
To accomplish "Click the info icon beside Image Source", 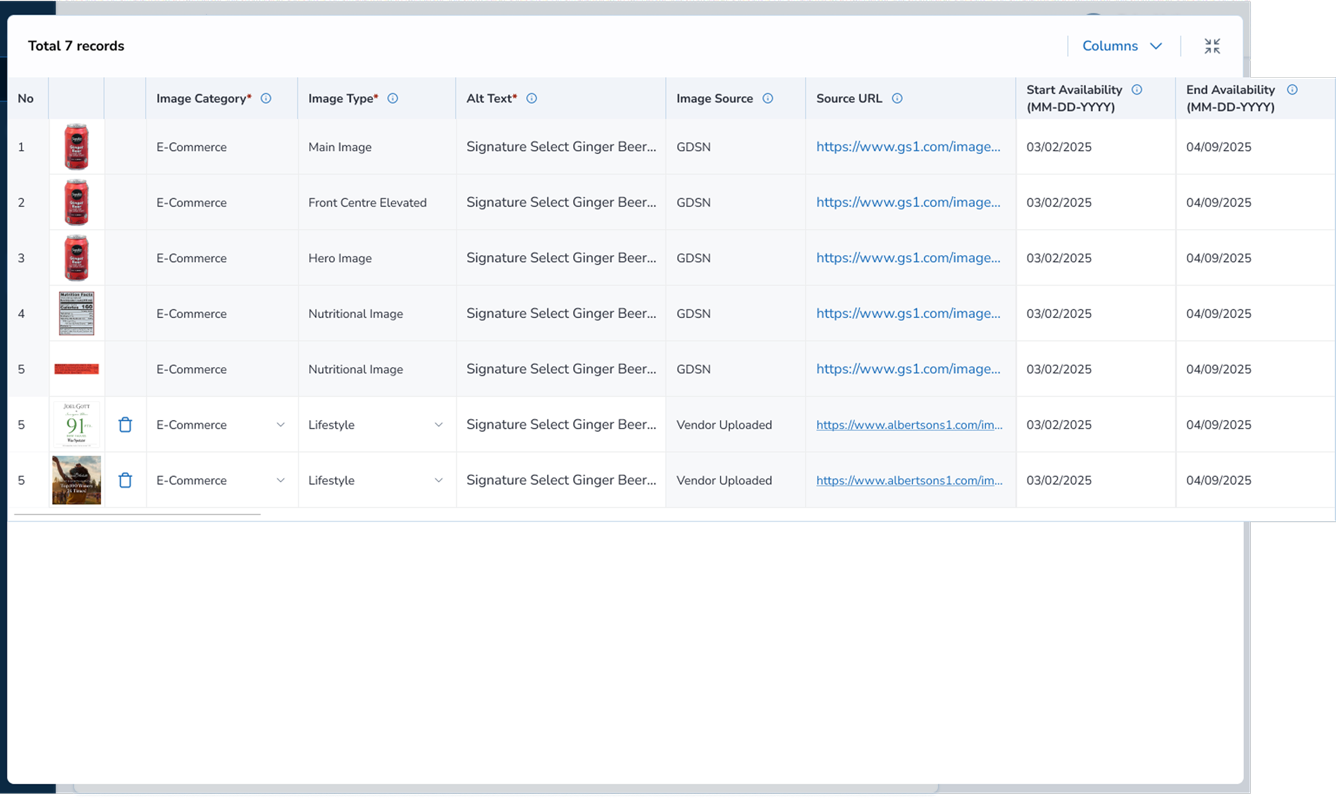I will tap(768, 98).
